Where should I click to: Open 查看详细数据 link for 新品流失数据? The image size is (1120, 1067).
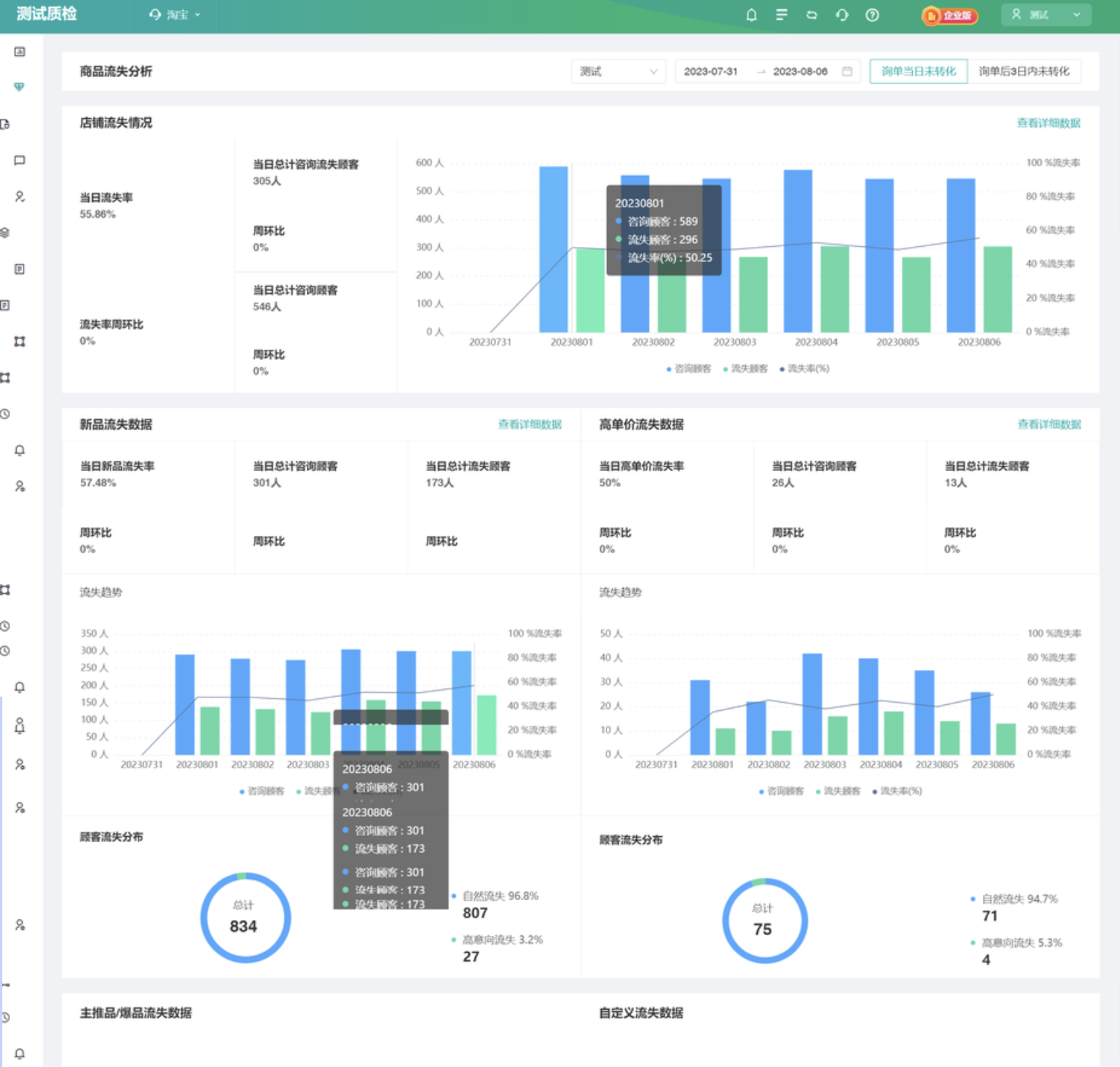pyautogui.click(x=530, y=425)
